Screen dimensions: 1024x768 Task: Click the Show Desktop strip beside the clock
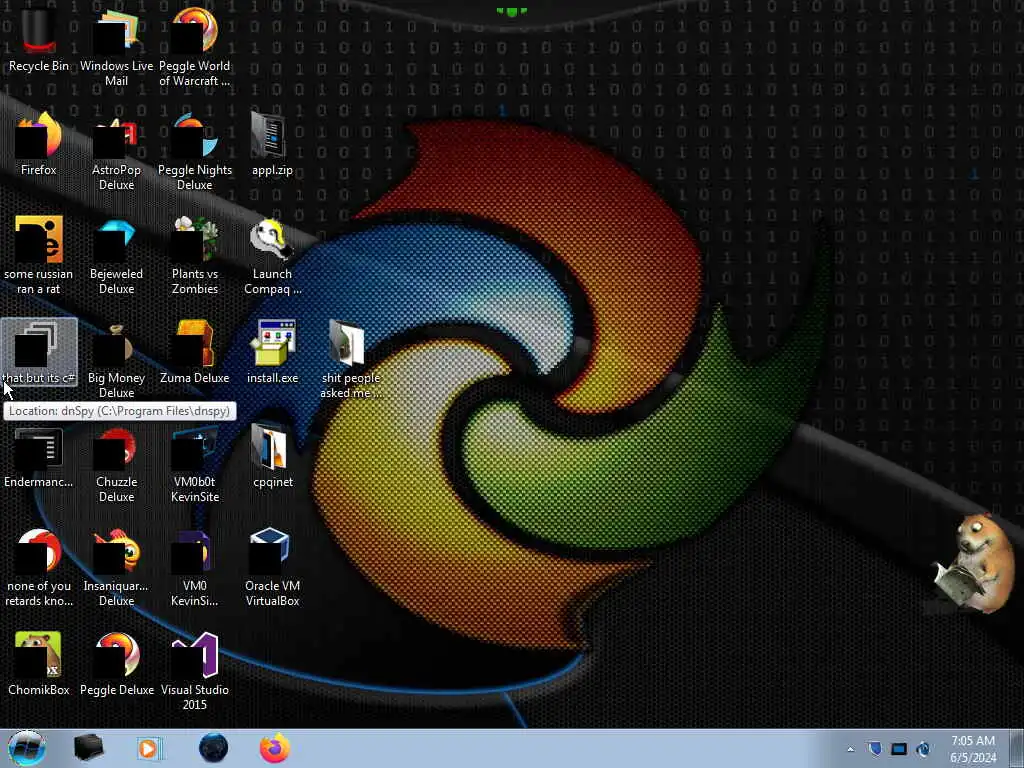[1017, 748]
